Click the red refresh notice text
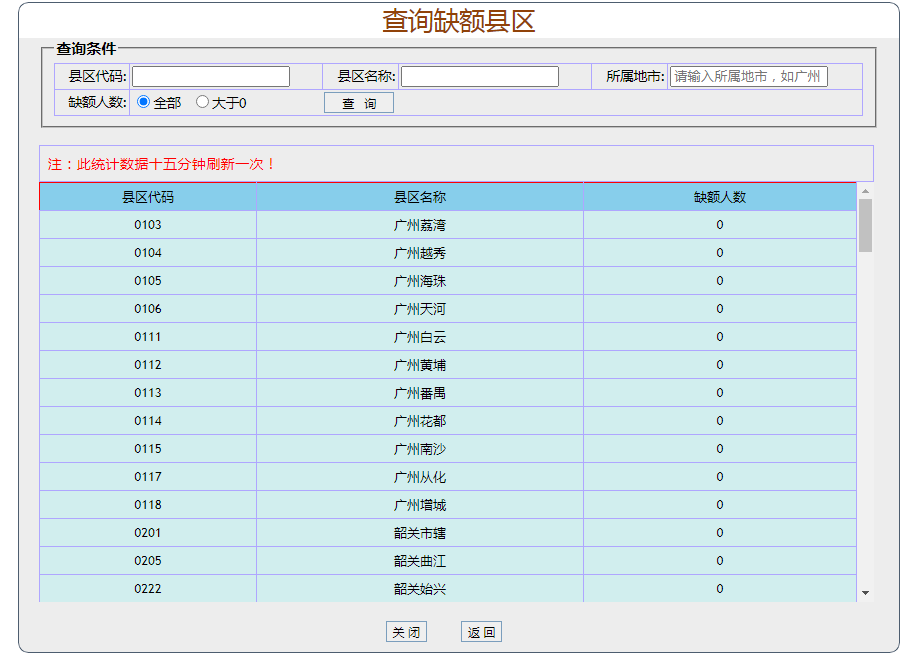 pyautogui.click(x=161, y=164)
